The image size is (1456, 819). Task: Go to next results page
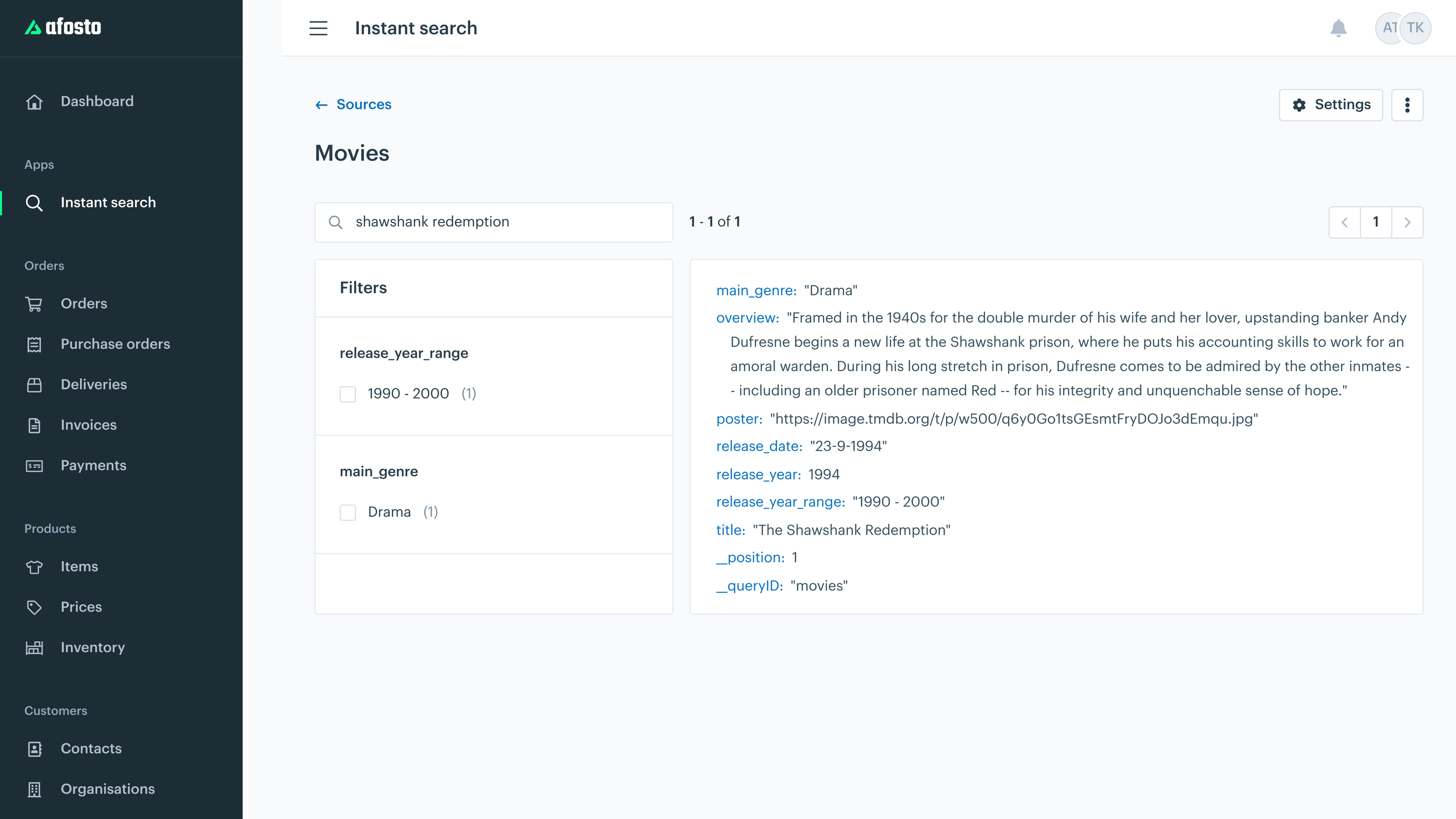[1407, 222]
